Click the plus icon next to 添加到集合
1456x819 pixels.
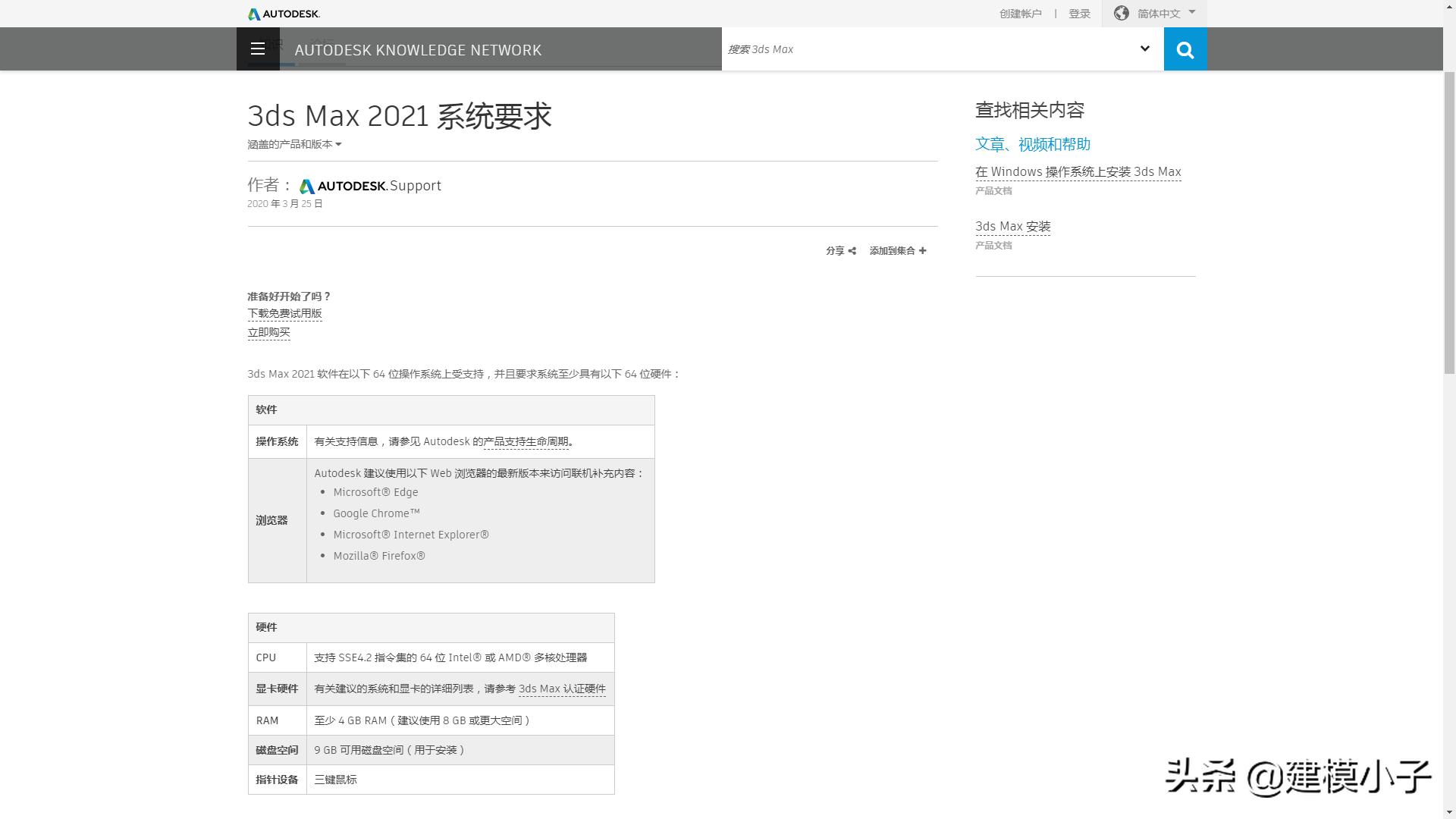pyautogui.click(x=923, y=250)
